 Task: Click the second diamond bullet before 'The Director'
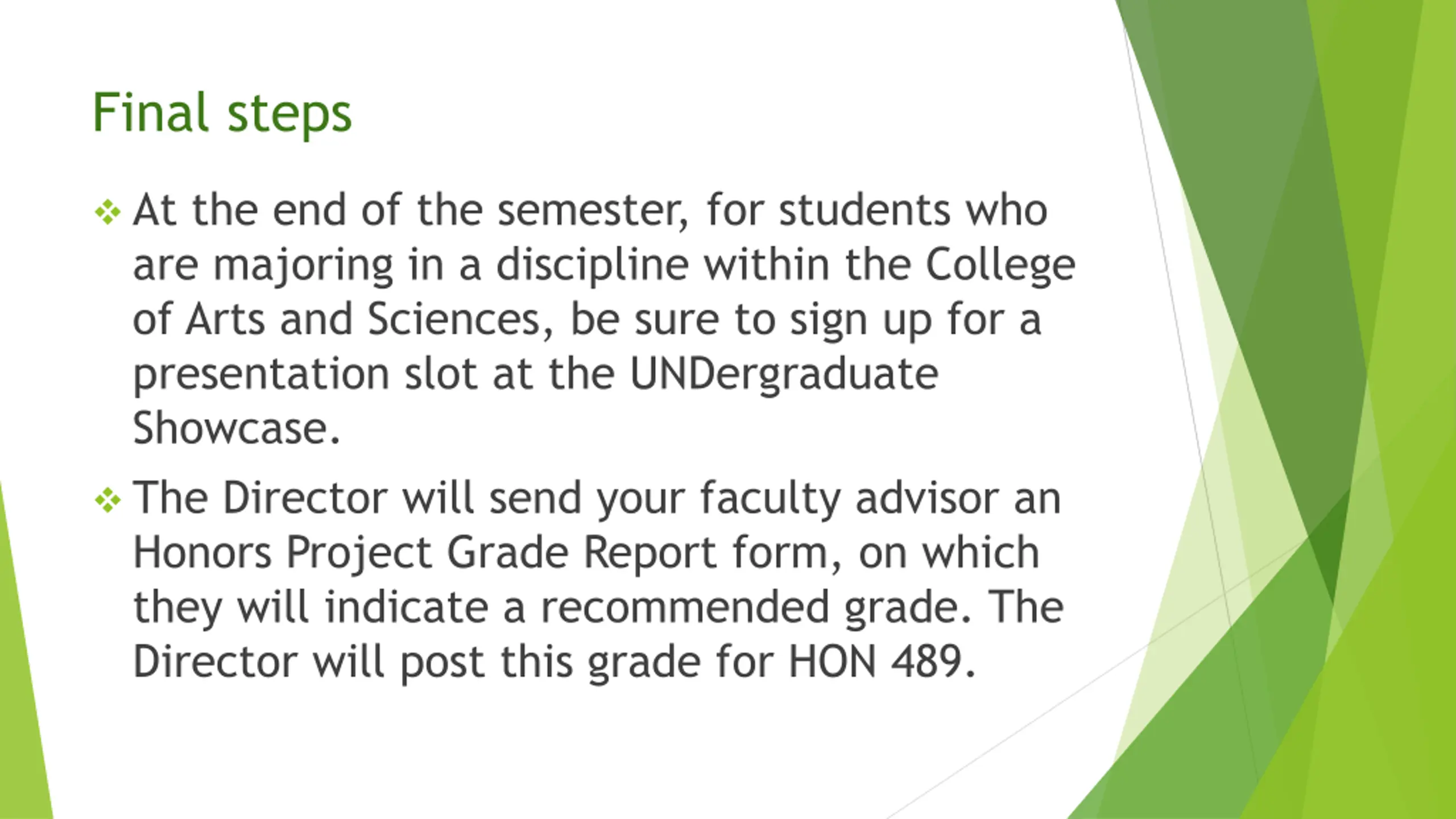coord(108,500)
